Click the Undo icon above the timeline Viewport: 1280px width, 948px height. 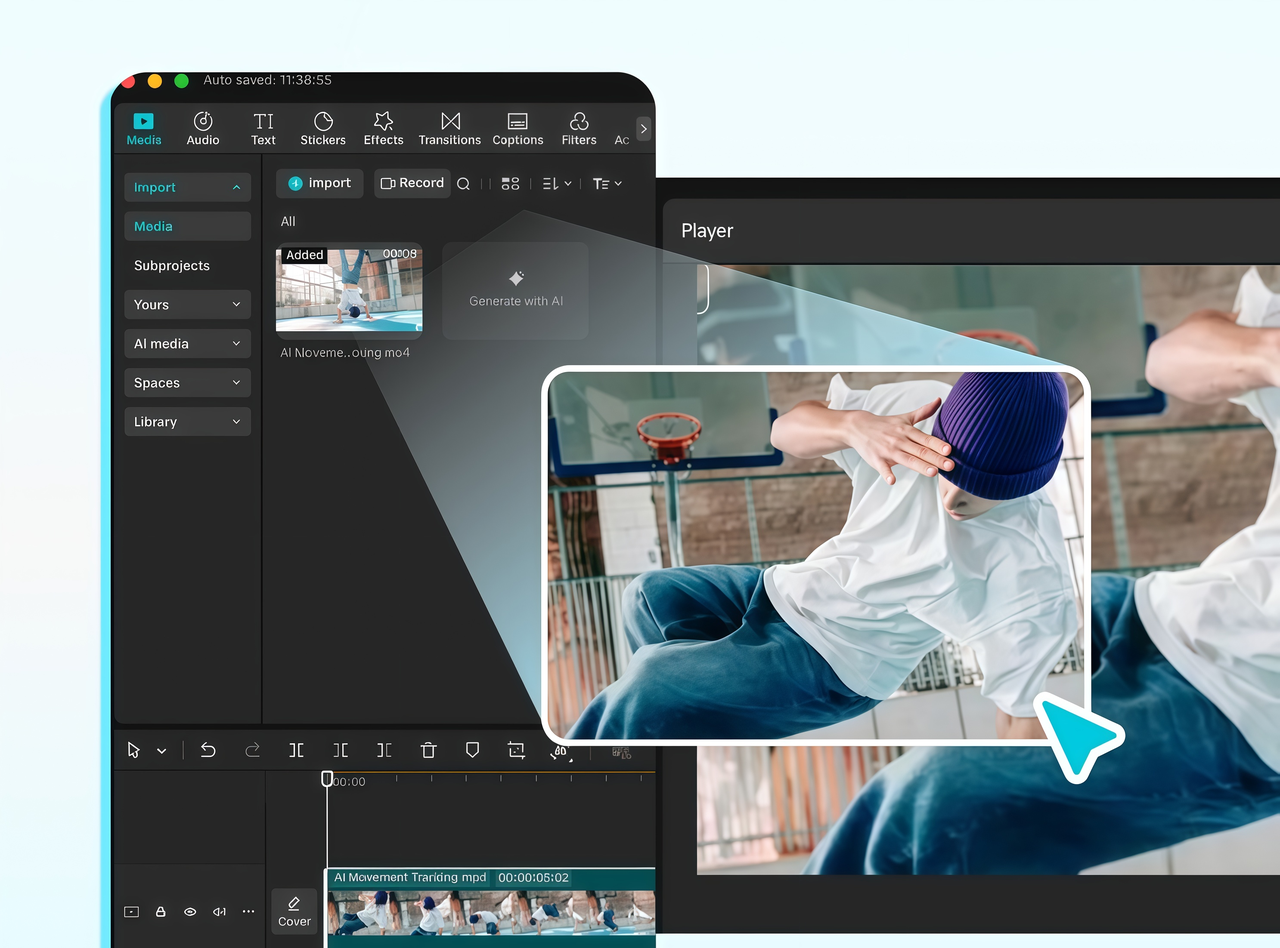pos(208,750)
